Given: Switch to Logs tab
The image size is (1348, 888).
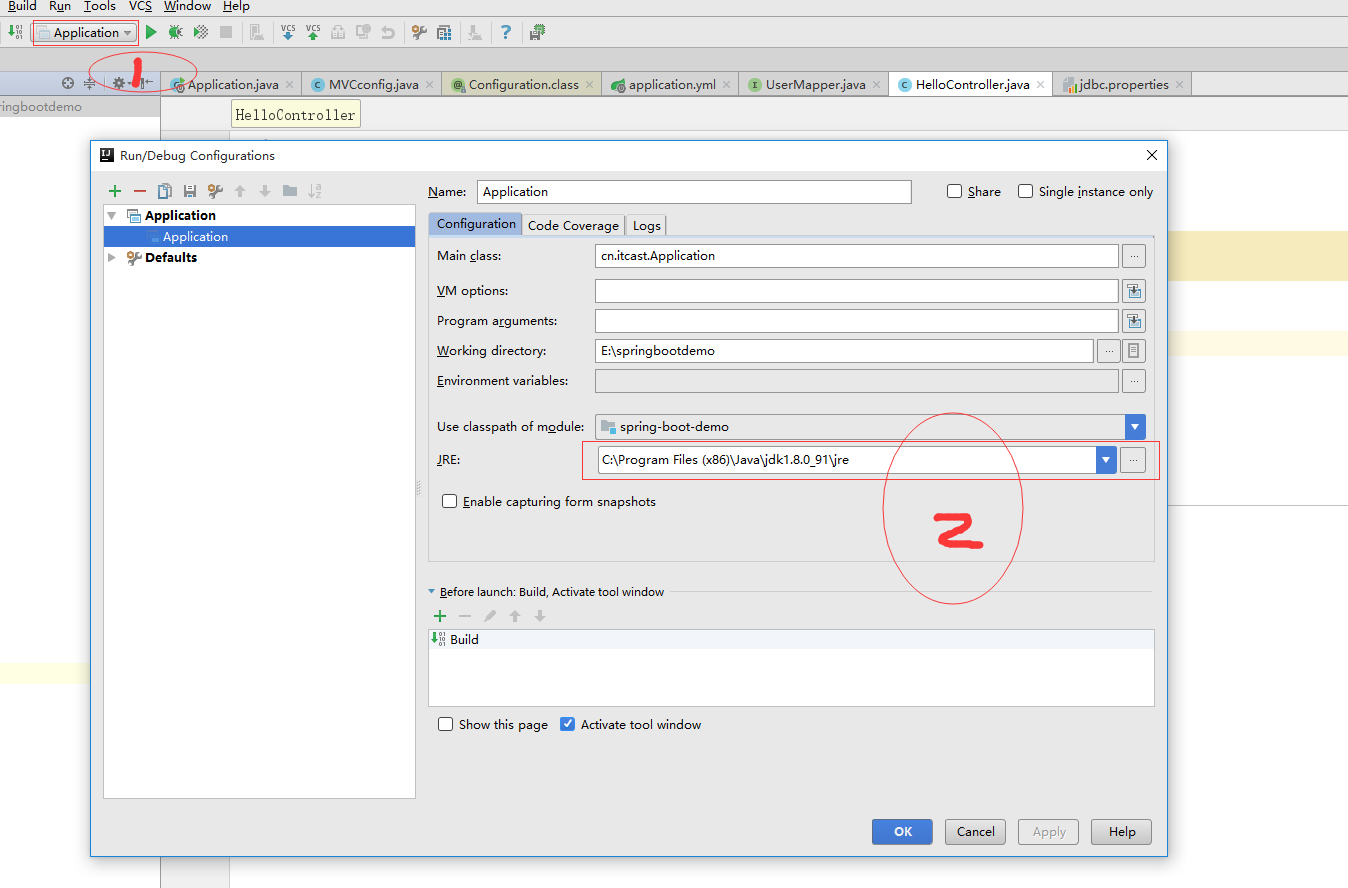Looking at the screenshot, I should coord(647,225).
